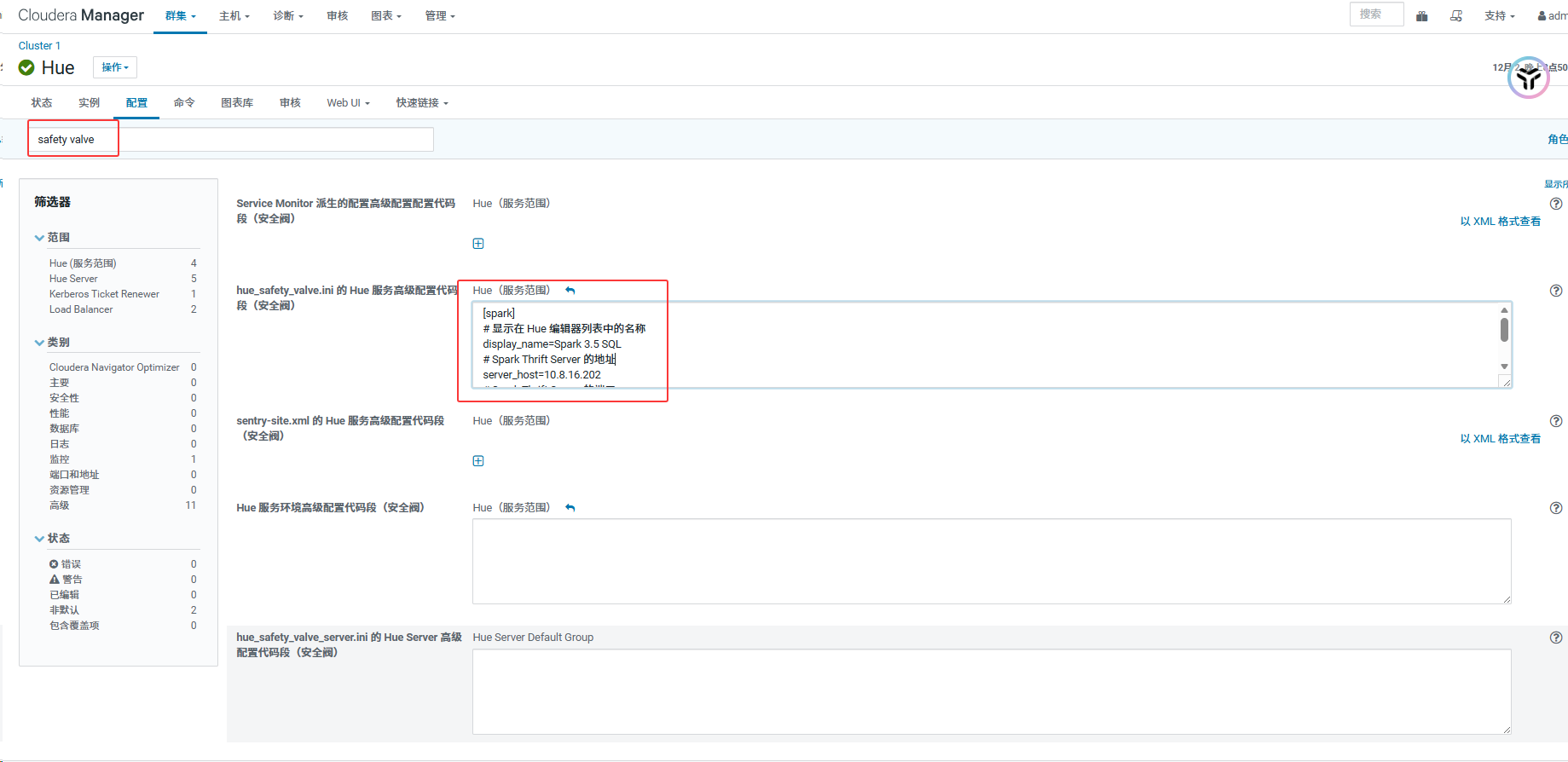Viewport: 1568px width, 762px height.
Task: Revert Hue service environment value with undo arrow
Action: pyautogui.click(x=570, y=508)
